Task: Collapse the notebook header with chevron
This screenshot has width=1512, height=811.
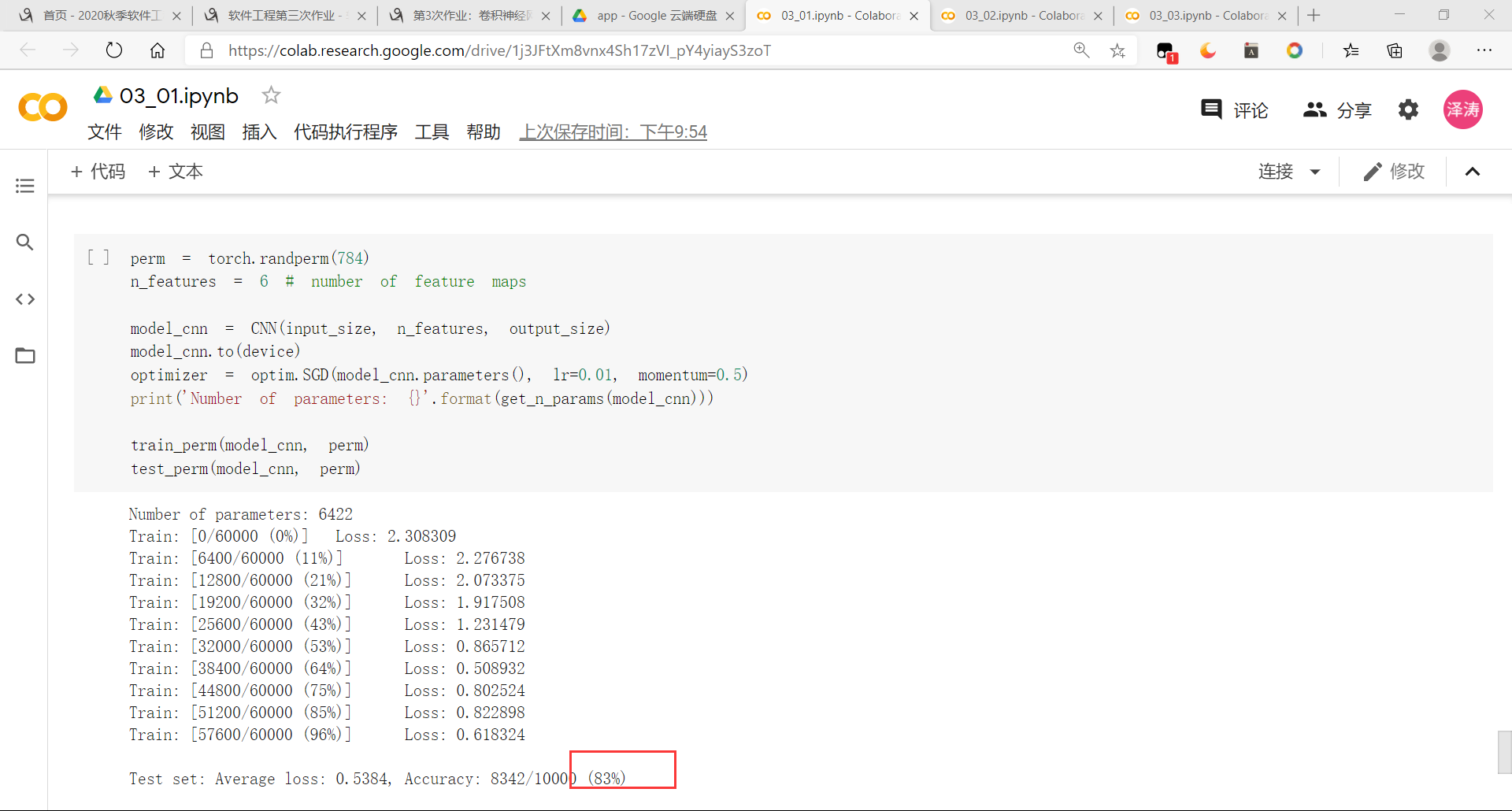Action: pyautogui.click(x=1473, y=172)
